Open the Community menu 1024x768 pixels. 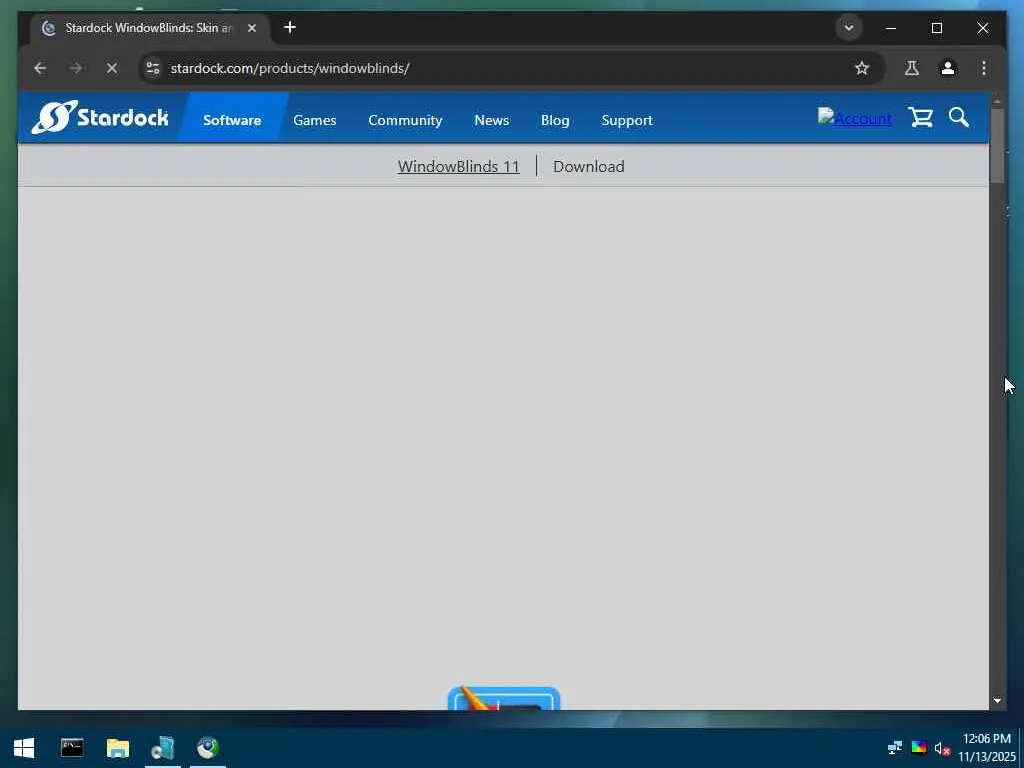[405, 120]
